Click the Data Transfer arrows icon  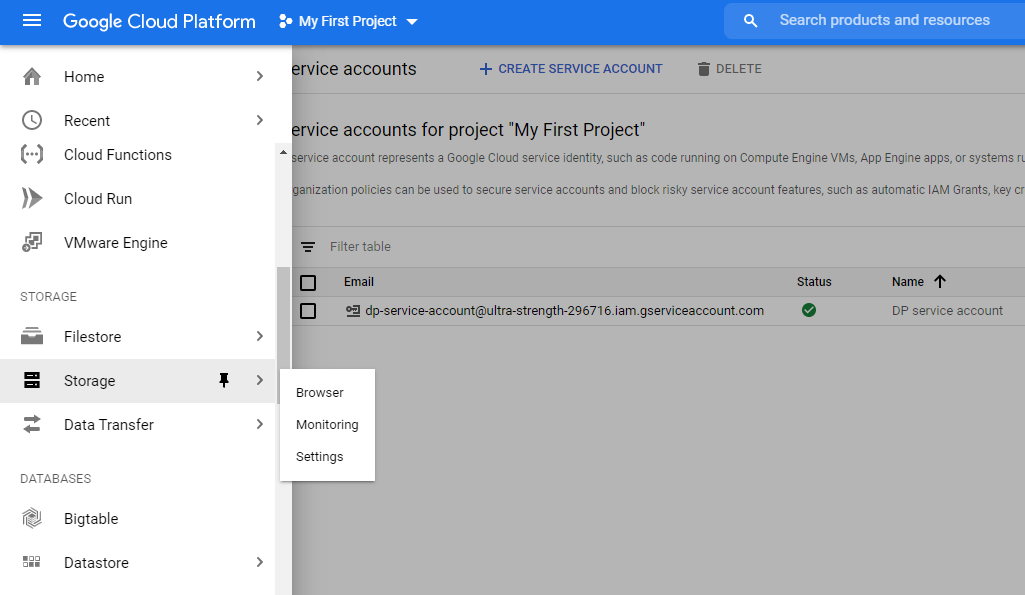(x=31, y=424)
